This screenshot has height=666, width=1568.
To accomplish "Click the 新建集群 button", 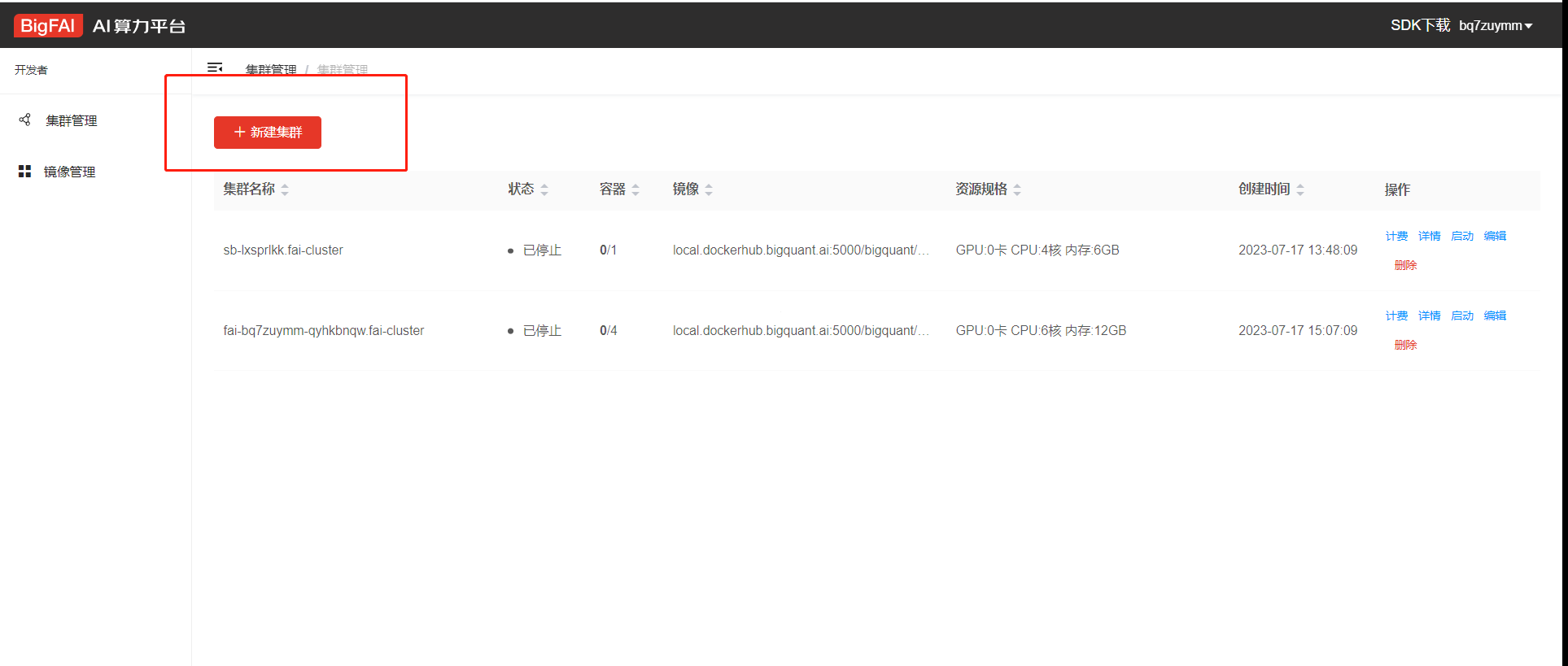I will click(x=268, y=133).
